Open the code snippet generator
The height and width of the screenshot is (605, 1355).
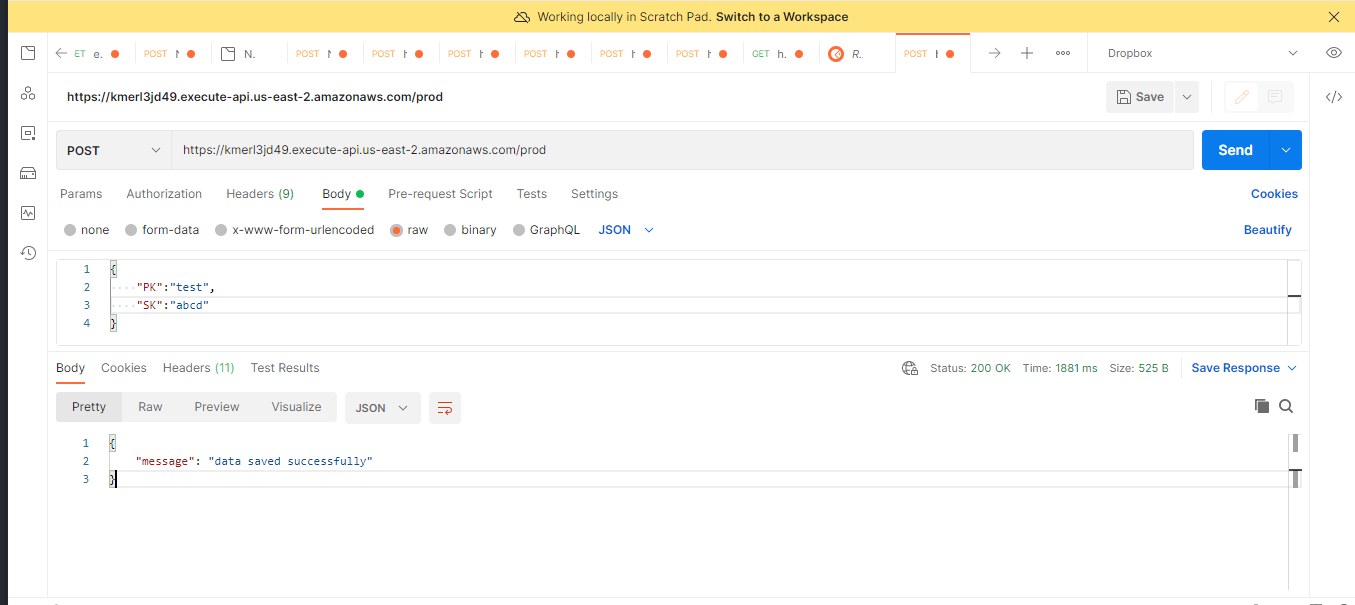(1333, 96)
